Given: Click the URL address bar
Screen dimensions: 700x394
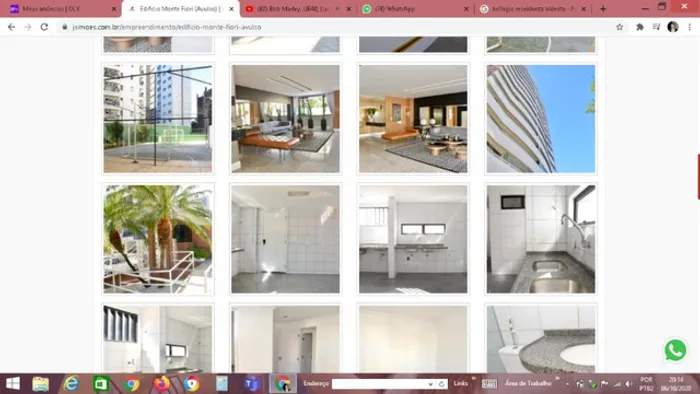Looking at the screenshot, I should pos(342,27).
